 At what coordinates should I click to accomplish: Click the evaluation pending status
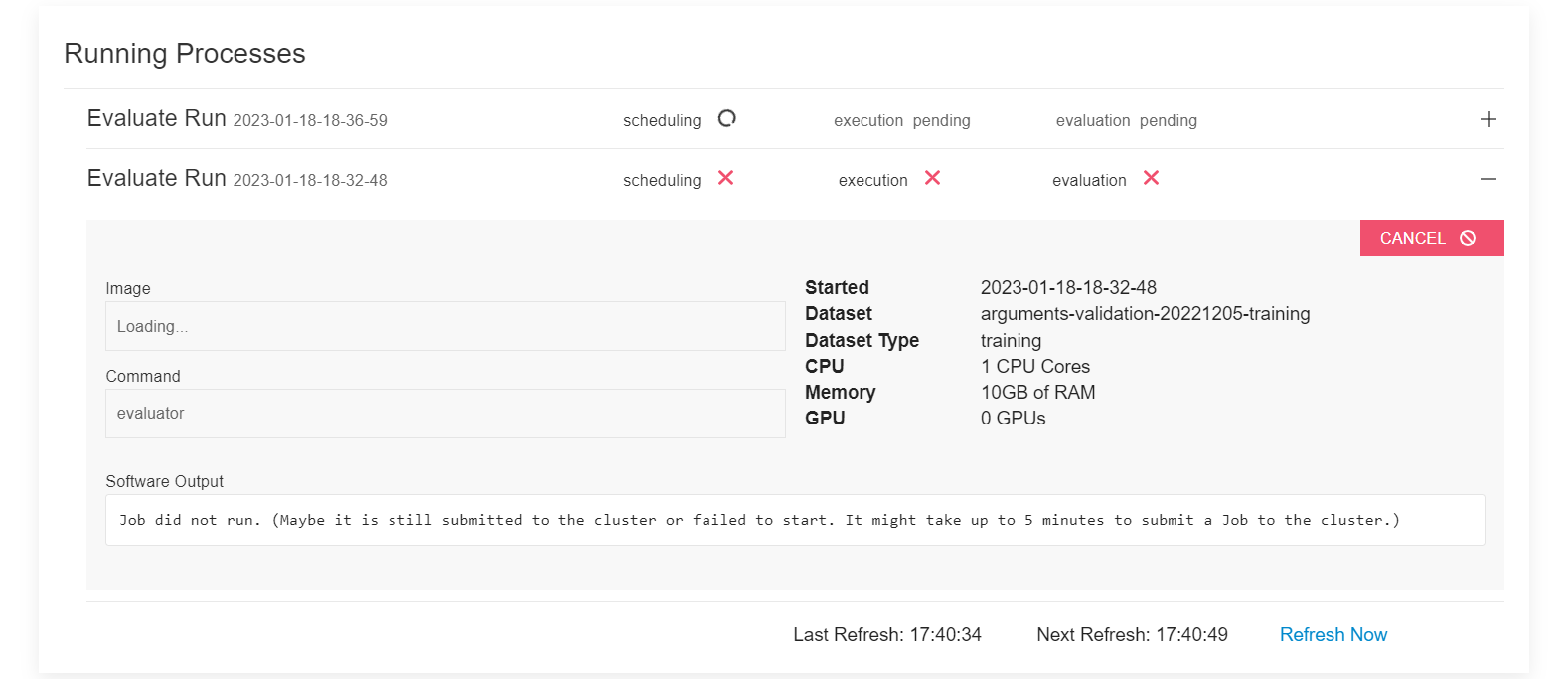[x=1126, y=120]
